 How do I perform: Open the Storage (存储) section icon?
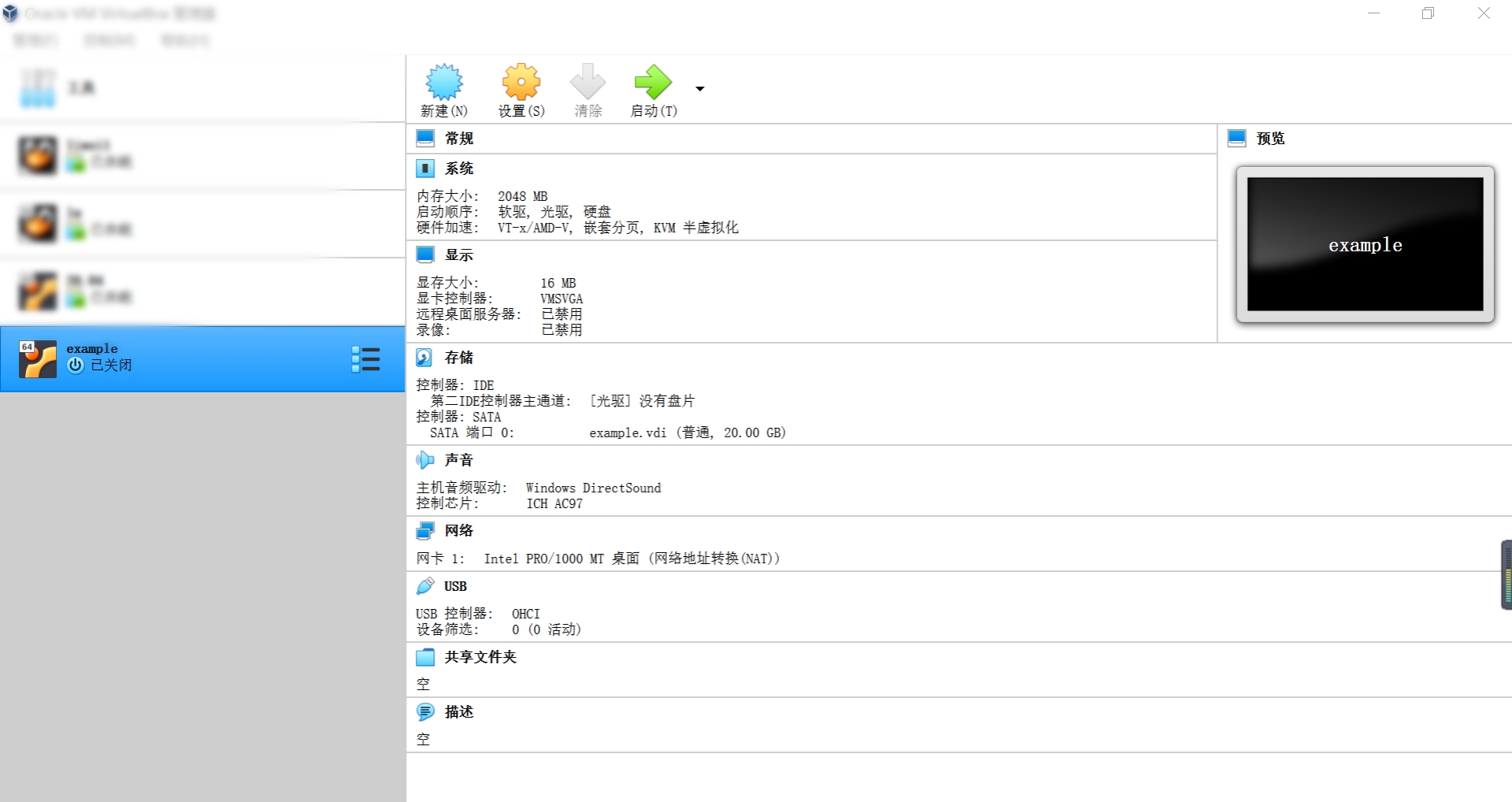(x=424, y=358)
